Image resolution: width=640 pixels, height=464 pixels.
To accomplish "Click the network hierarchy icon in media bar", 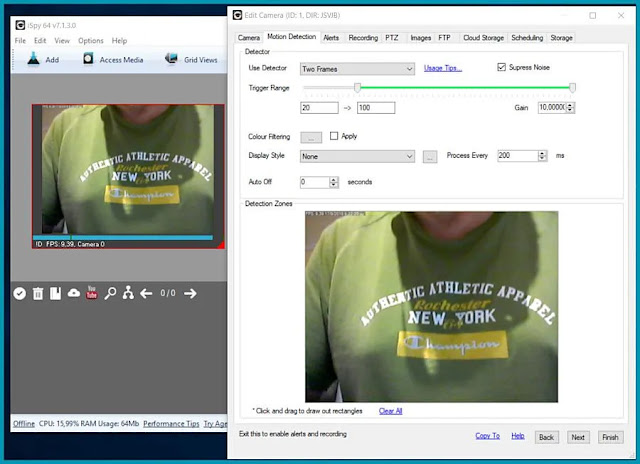I will coord(128,293).
